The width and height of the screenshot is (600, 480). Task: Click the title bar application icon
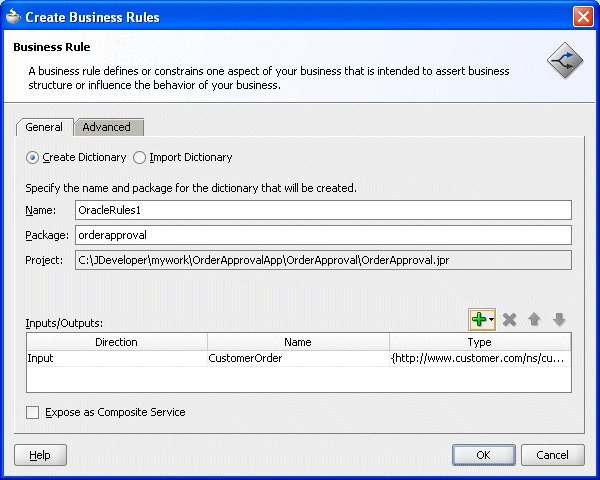click(x=13, y=16)
